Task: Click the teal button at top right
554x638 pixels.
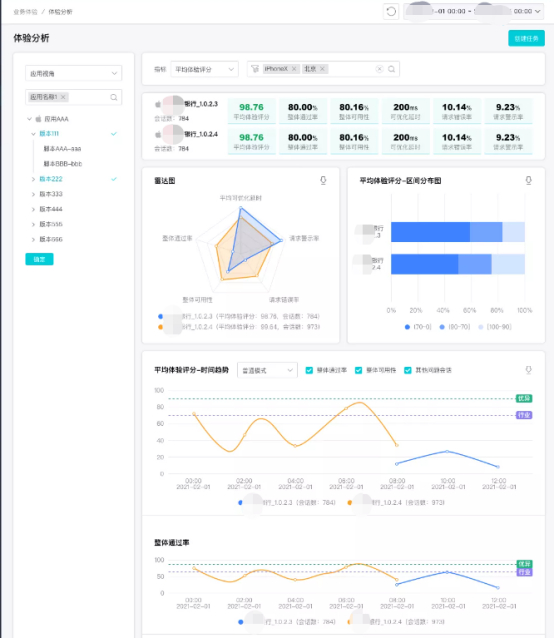Action: (x=526, y=39)
